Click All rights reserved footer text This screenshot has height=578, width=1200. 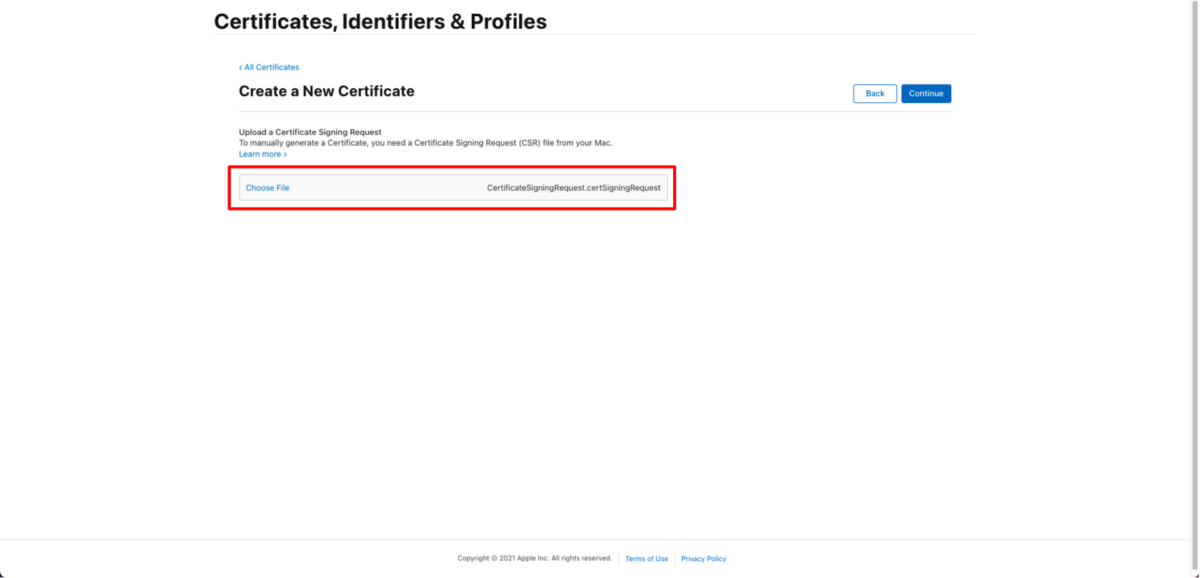coord(581,558)
